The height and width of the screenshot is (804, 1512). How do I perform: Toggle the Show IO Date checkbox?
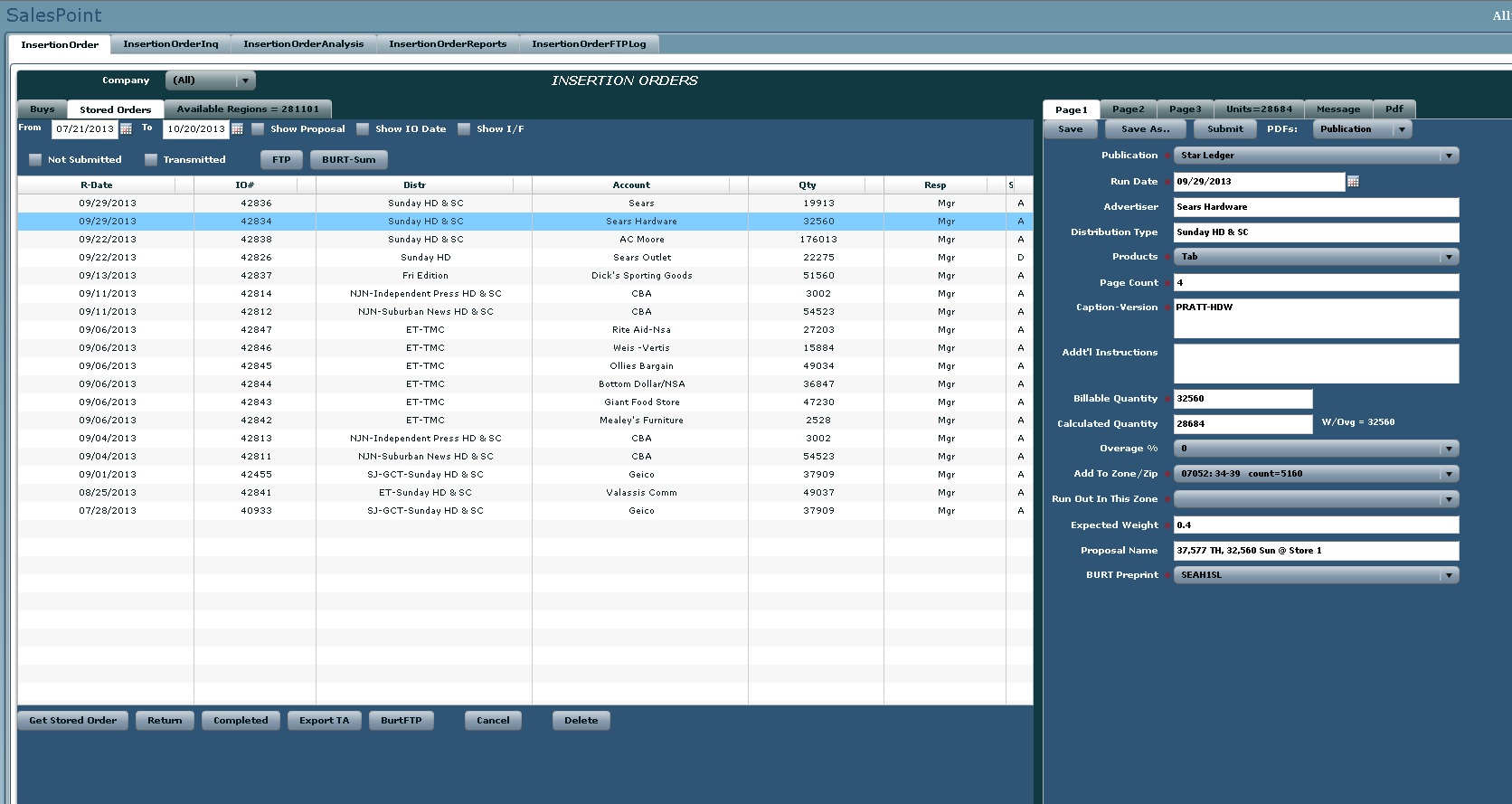click(x=363, y=129)
